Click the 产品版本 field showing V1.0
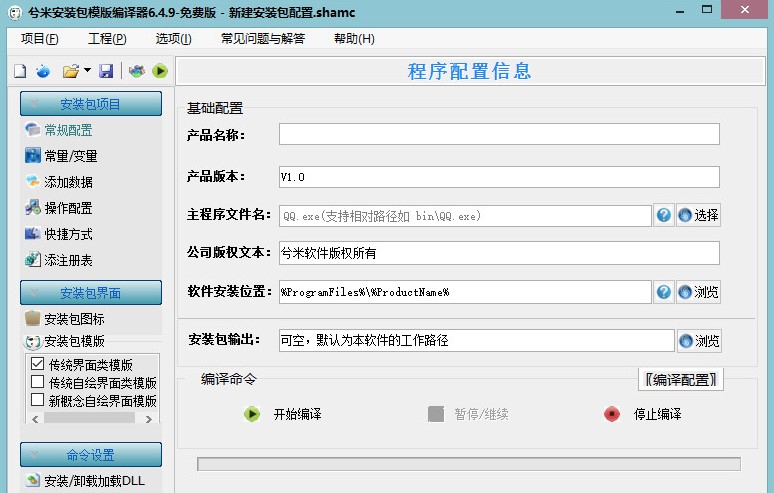774x493 pixels. (x=499, y=177)
